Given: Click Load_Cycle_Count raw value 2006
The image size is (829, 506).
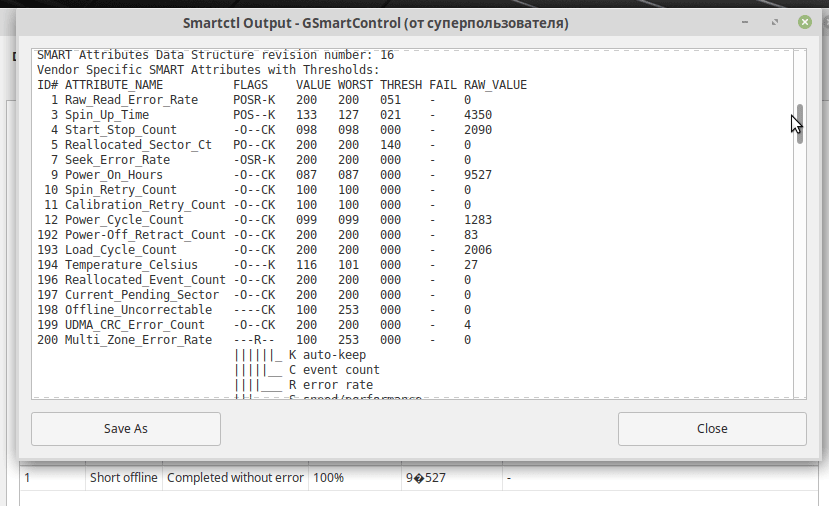Looking at the screenshot, I should (478, 250).
